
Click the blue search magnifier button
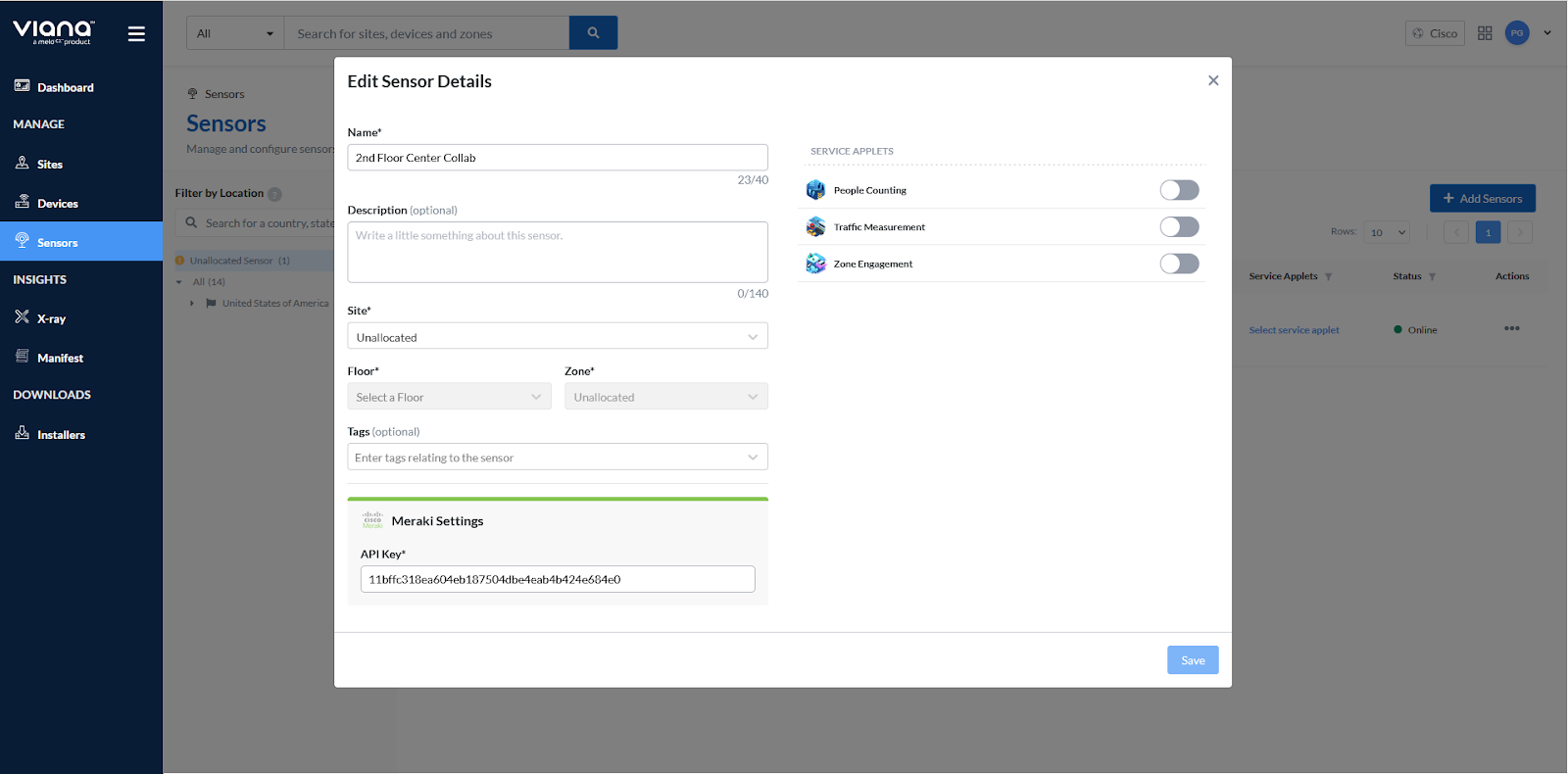point(593,33)
